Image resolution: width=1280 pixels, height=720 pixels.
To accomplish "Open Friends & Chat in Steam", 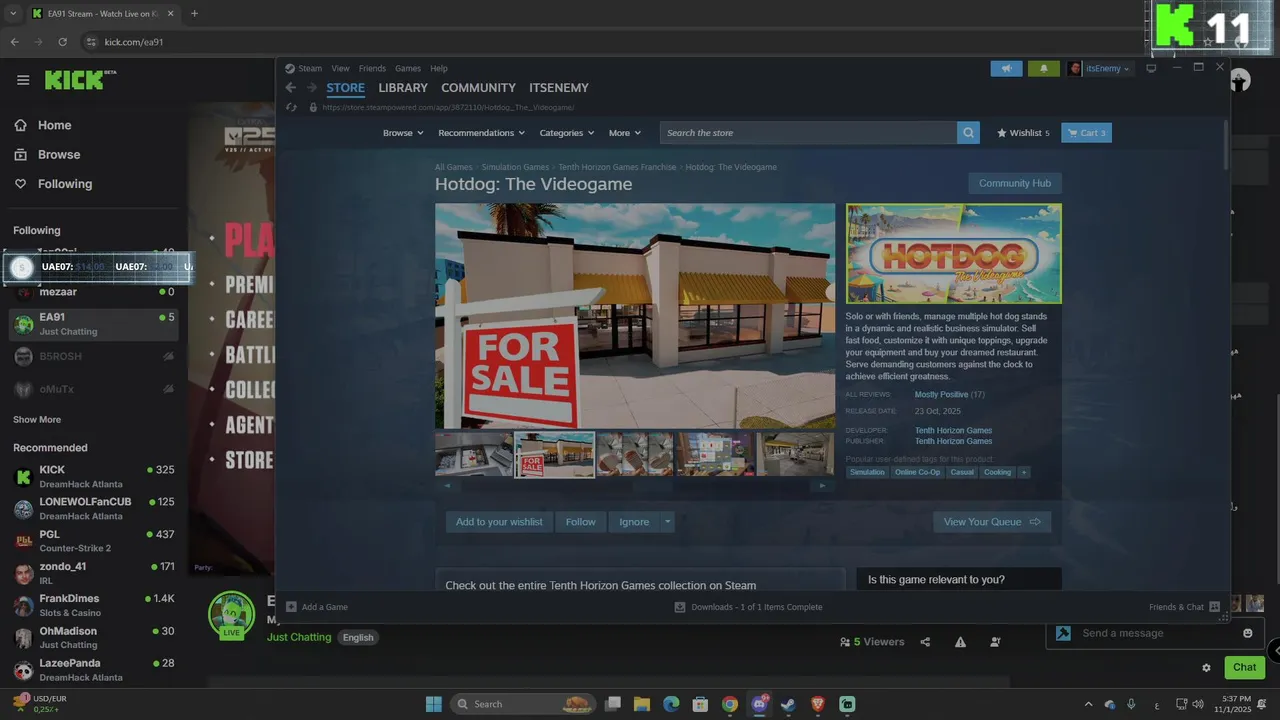I will click(1184, 607).
